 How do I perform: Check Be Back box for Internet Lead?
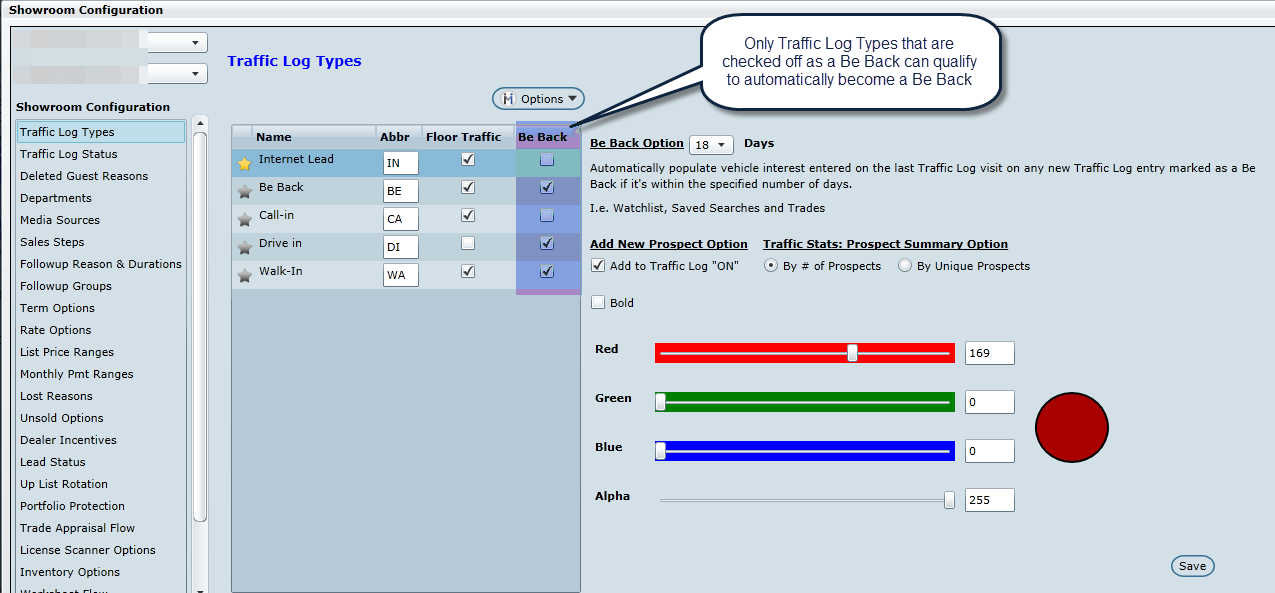(x=547, y=159)
